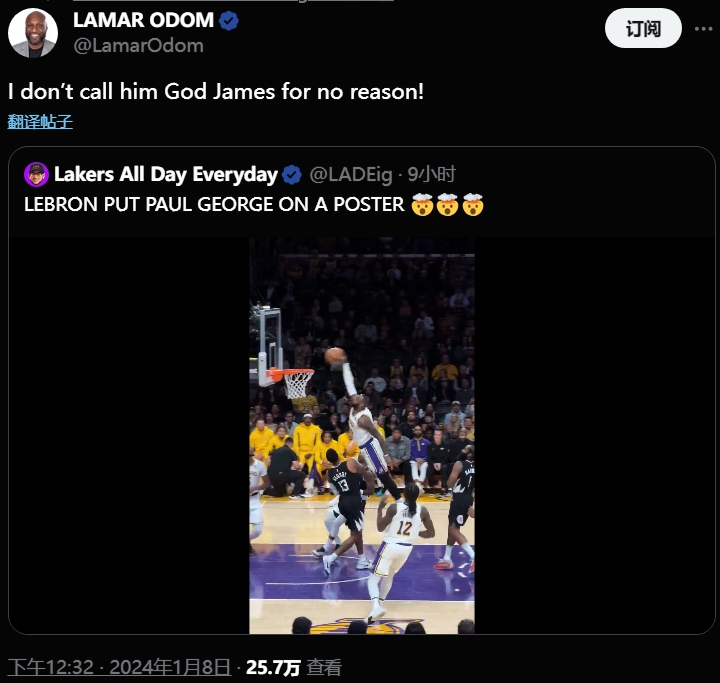This screenshot has height=683, width=720.
Task: Play the LeBron dunk video
Action: point(362,435)
